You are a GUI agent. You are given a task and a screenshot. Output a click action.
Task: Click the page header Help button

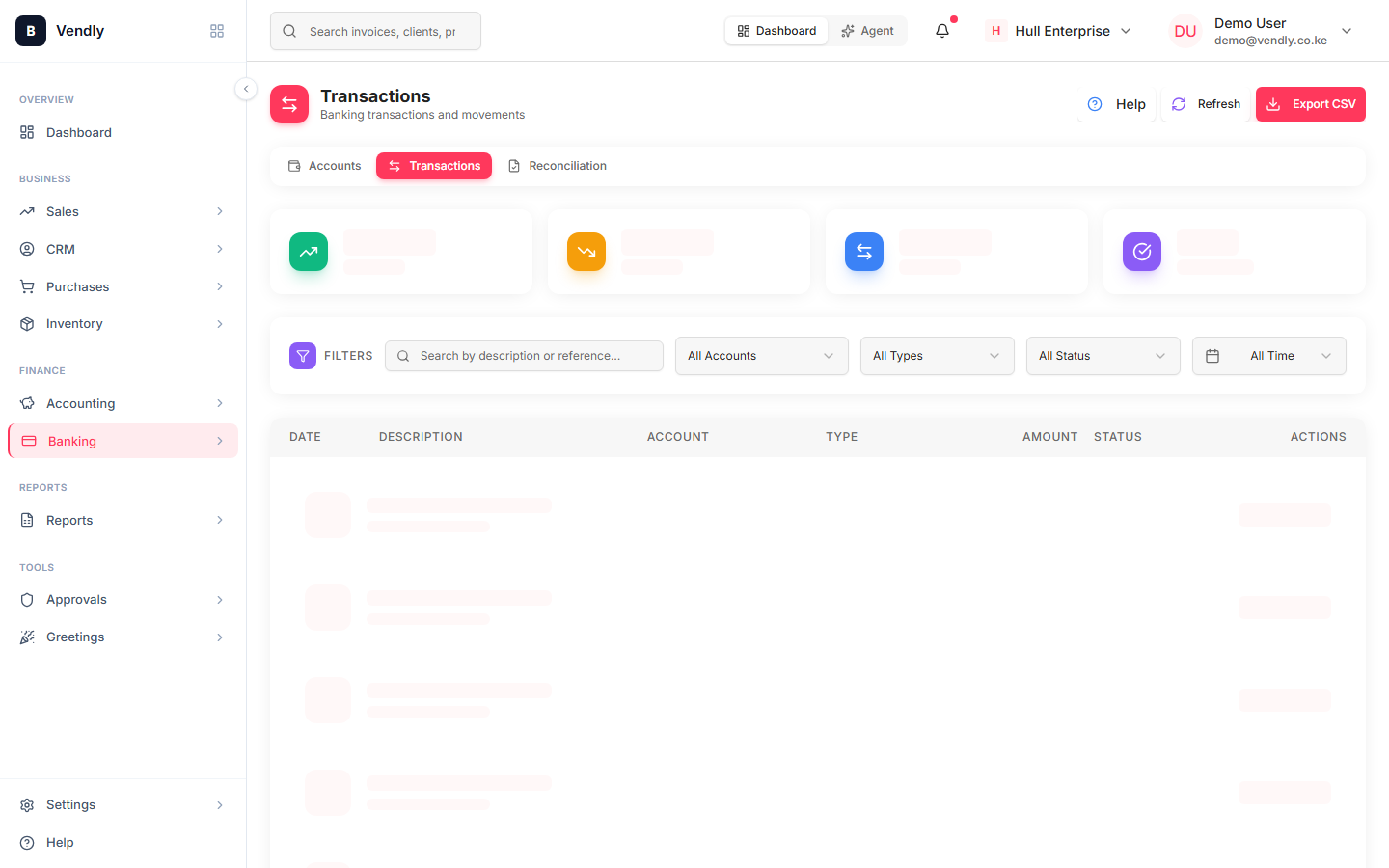coord(1117,104)
